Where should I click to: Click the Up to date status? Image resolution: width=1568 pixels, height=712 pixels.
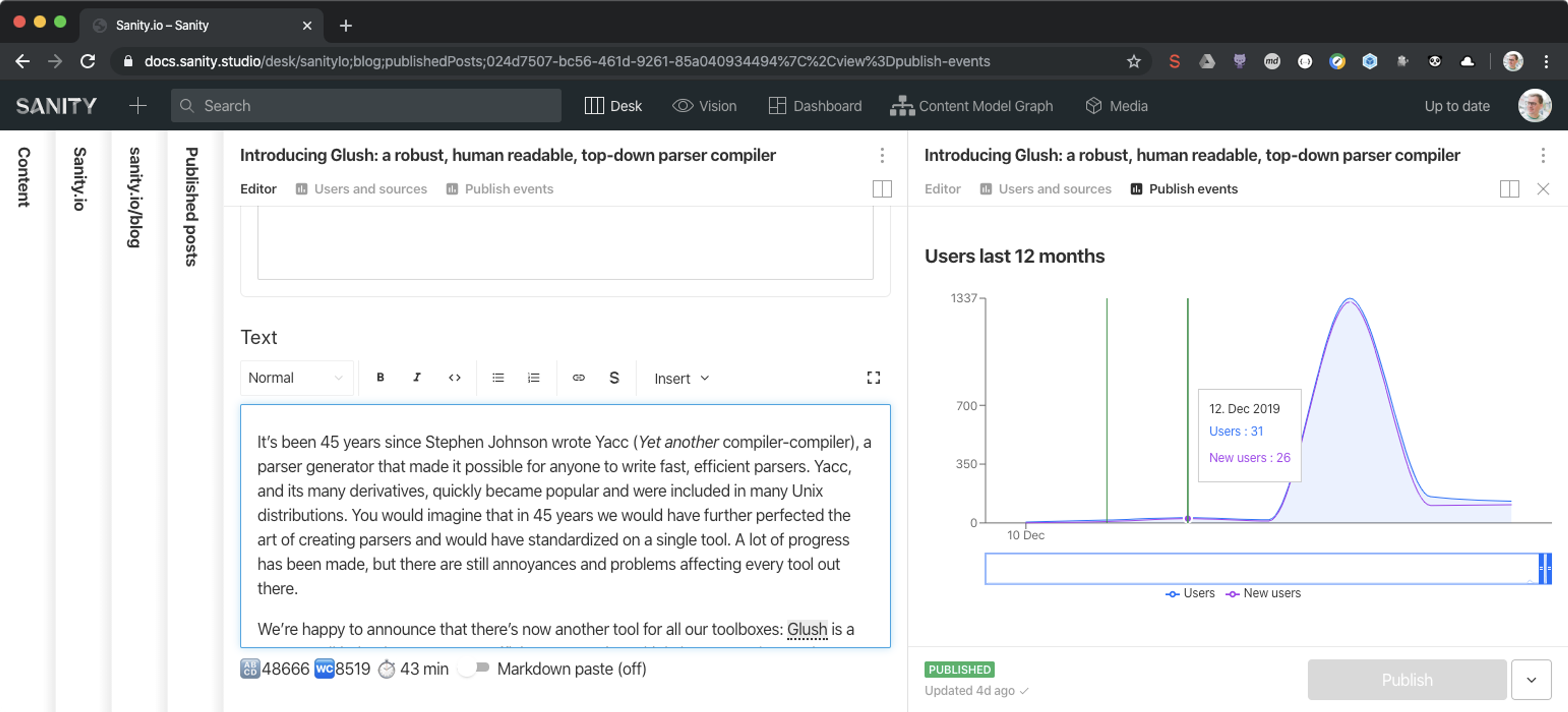pos(1457,105)
